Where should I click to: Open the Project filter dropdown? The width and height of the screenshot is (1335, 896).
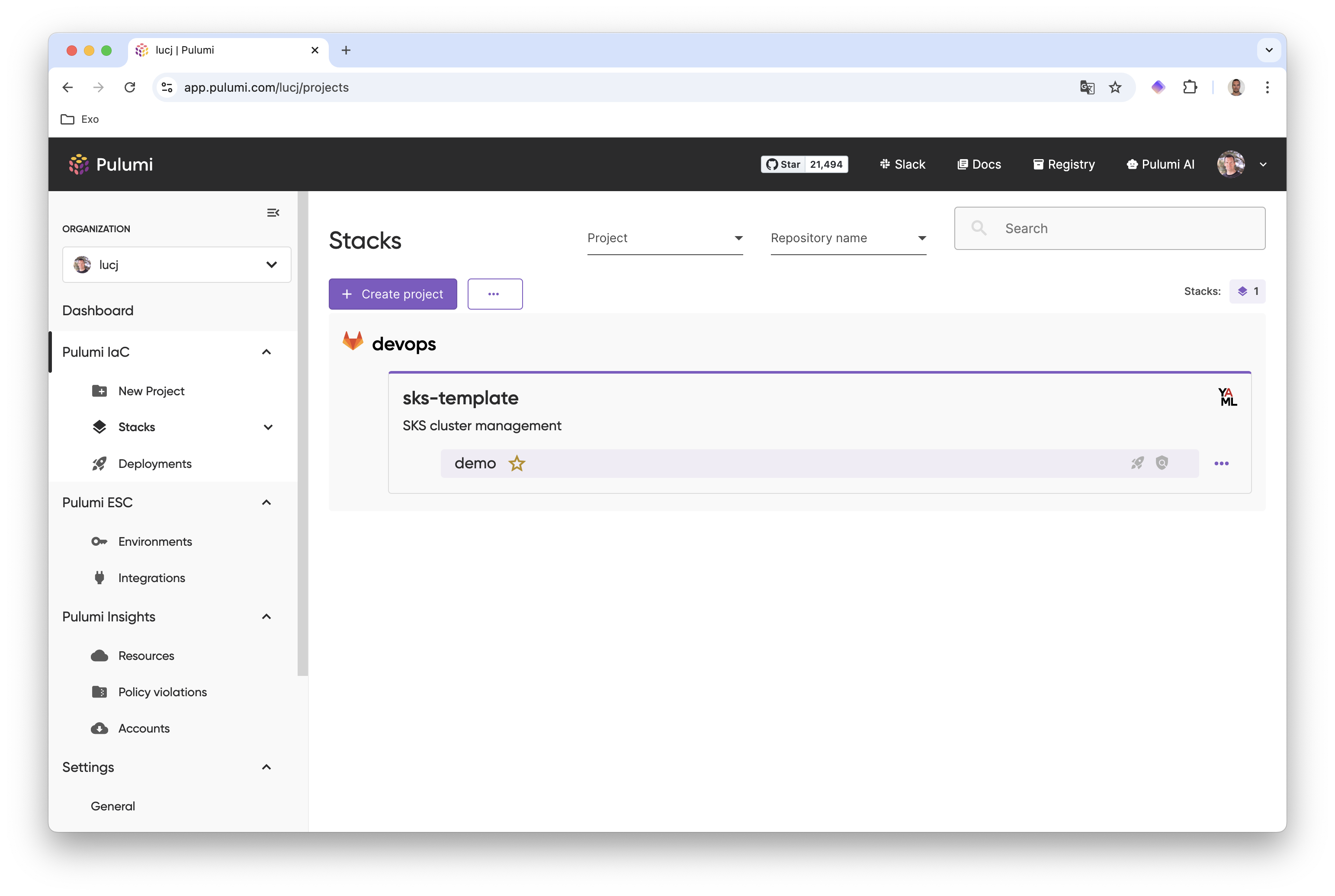tap(664, 238)
